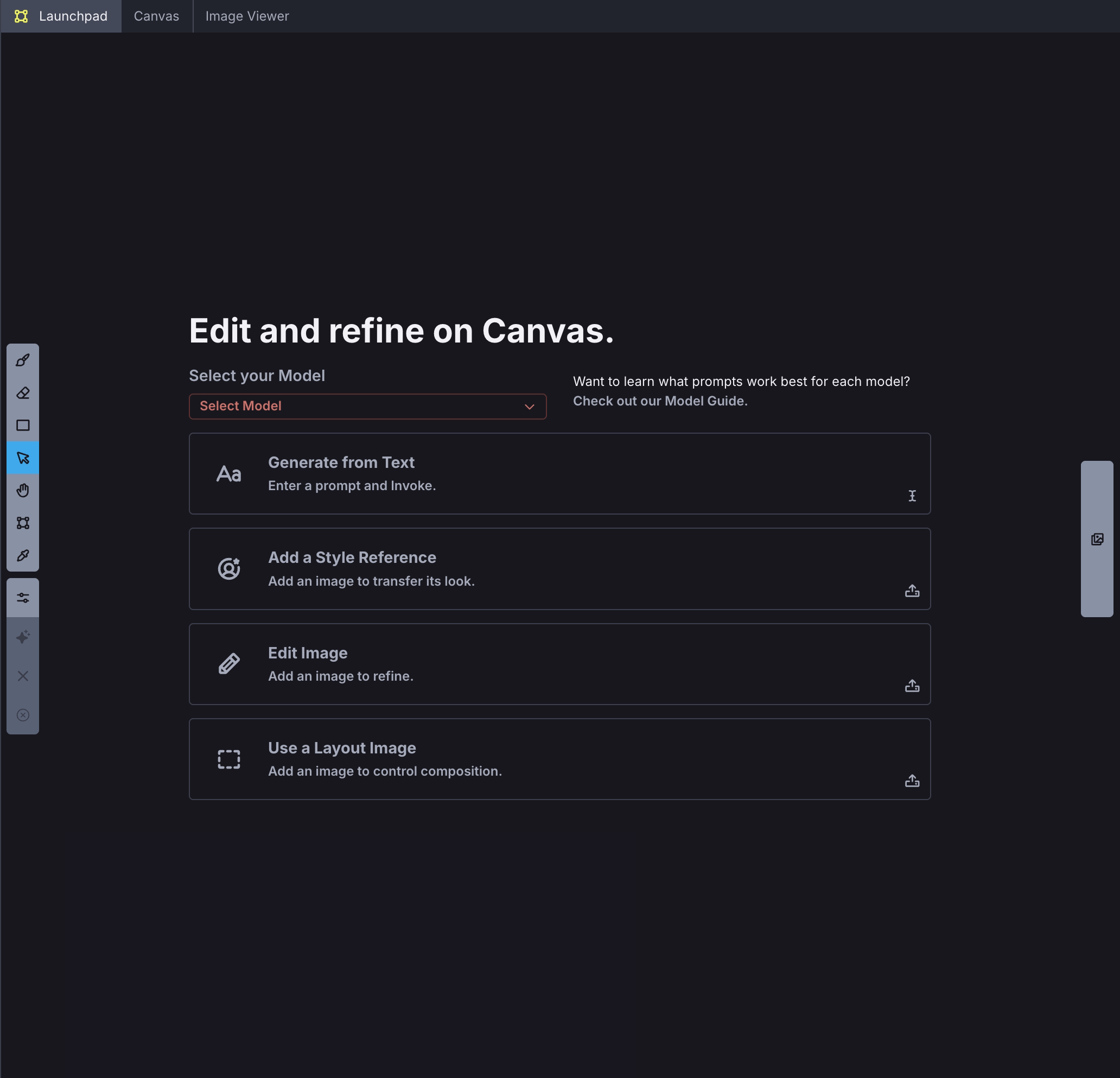Click the cancel current item X icon
Screen dimensions: 1120x1078
point(23,676)
